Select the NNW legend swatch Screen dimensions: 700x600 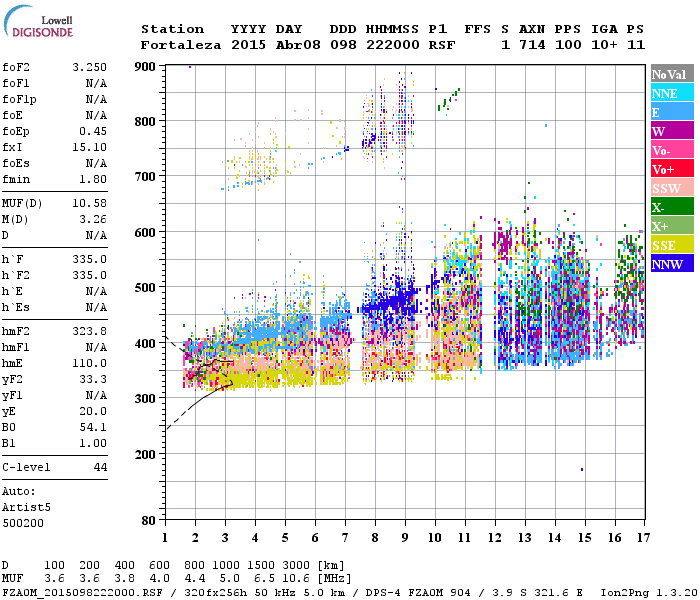[672, 264]
